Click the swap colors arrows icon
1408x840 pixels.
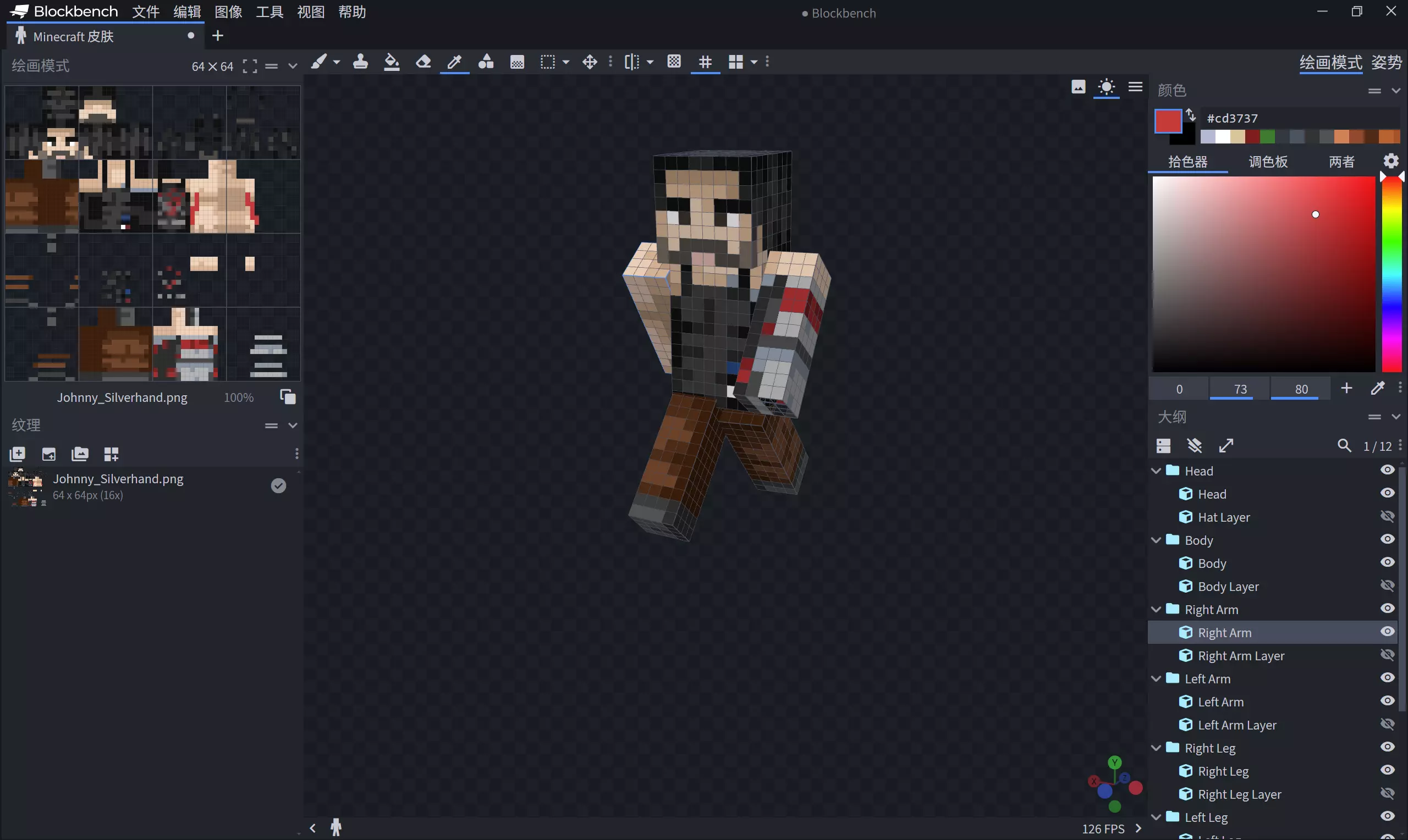[x=1191, y=115]
